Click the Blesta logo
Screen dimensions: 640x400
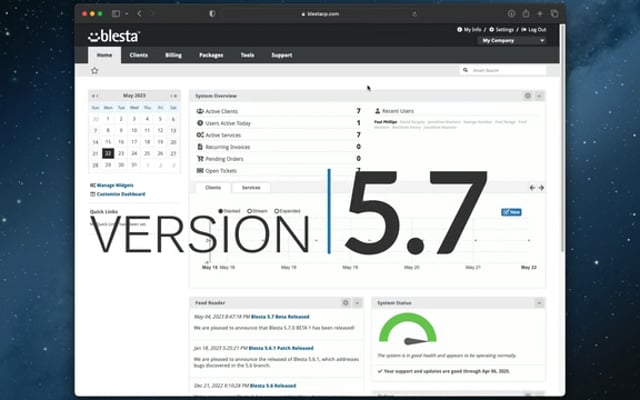click(114, 36)
